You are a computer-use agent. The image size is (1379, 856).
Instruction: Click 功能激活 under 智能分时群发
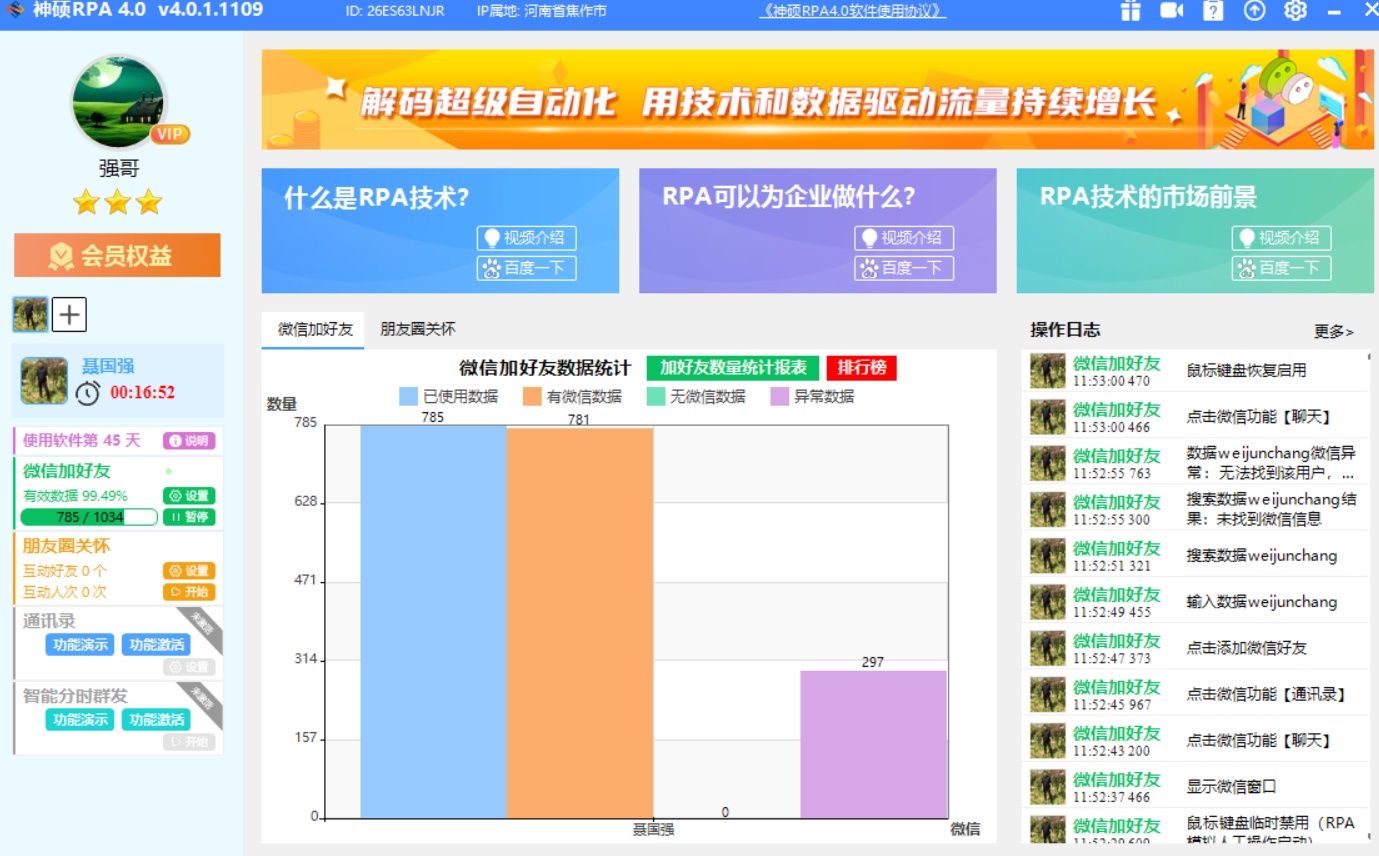156,720
